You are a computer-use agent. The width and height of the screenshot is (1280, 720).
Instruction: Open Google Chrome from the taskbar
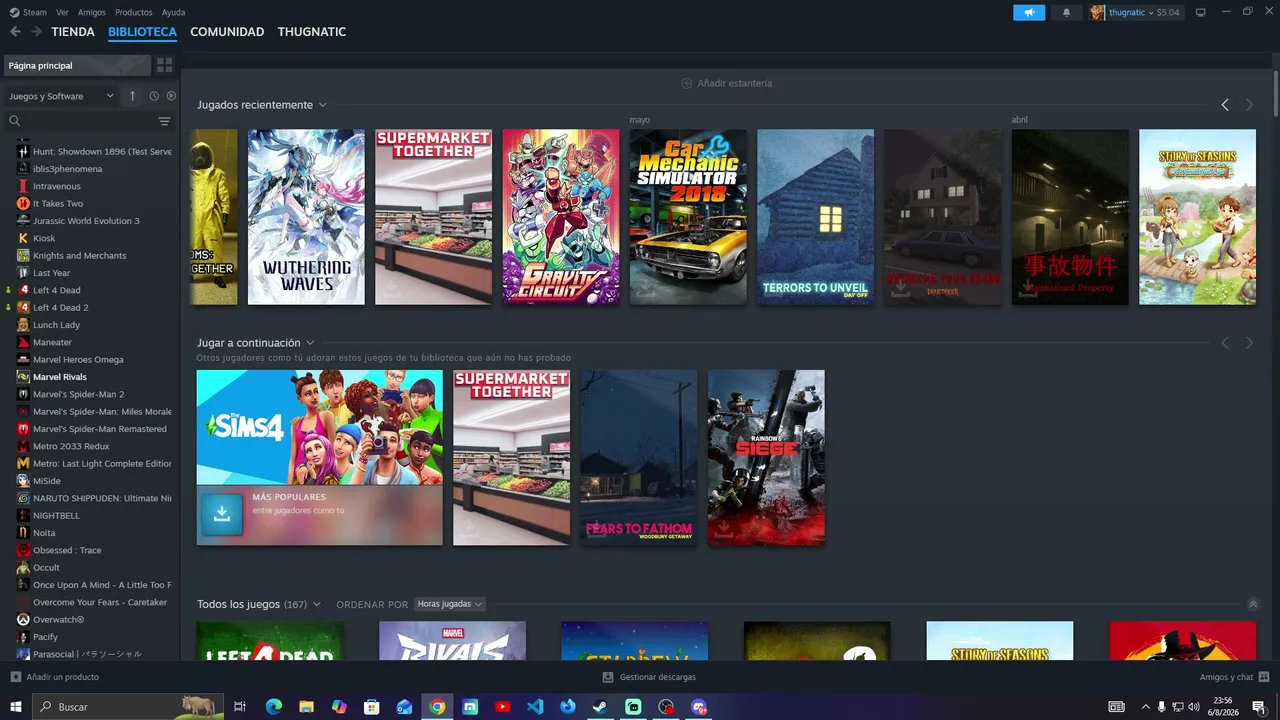coord(437,707)
